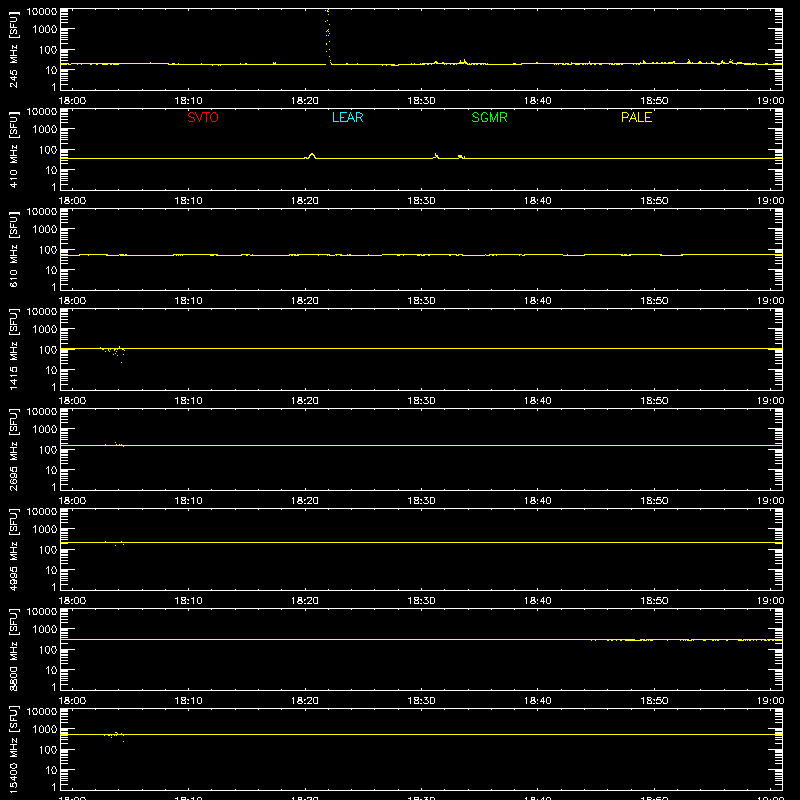The width and height of the screenshot is (800, 800).
Task: Click the 410 MHz [SFU] axis title
Action: 14,149
